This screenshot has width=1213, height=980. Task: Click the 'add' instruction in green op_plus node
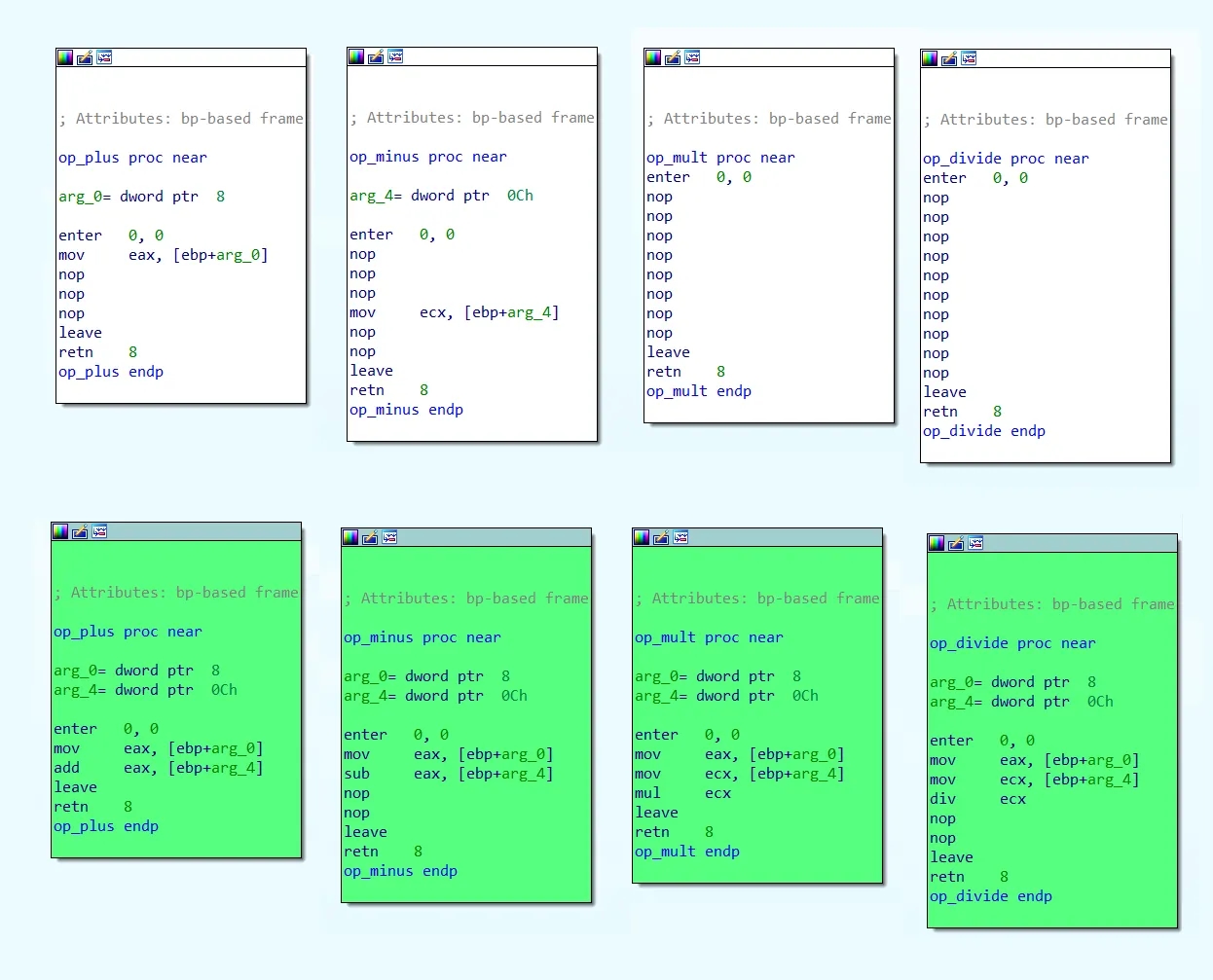[67, 768]
